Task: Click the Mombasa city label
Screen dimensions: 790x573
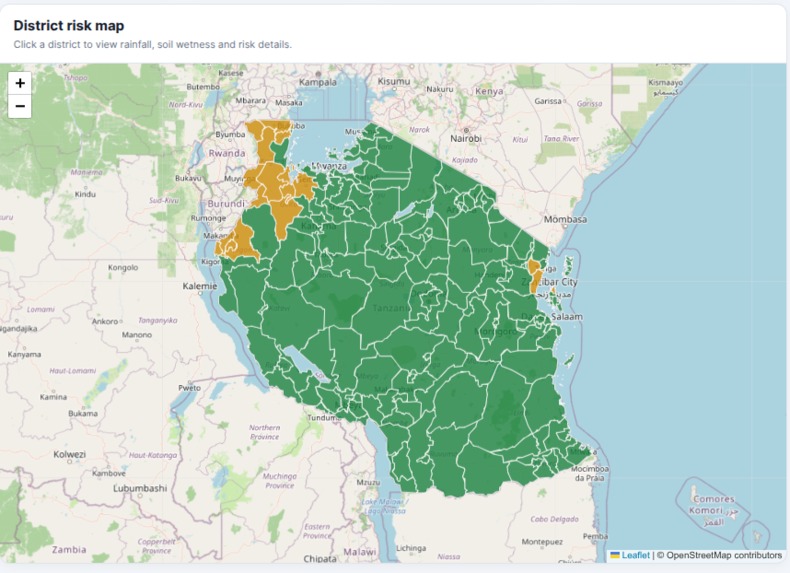Action: 565,219
